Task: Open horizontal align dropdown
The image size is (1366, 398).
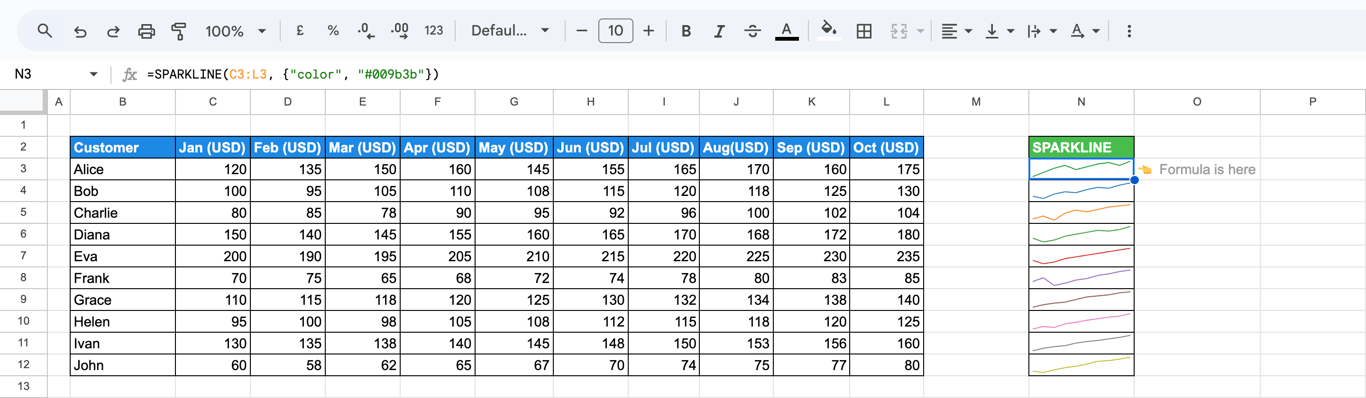Action: pyautogui.click(x=956, y=31)
